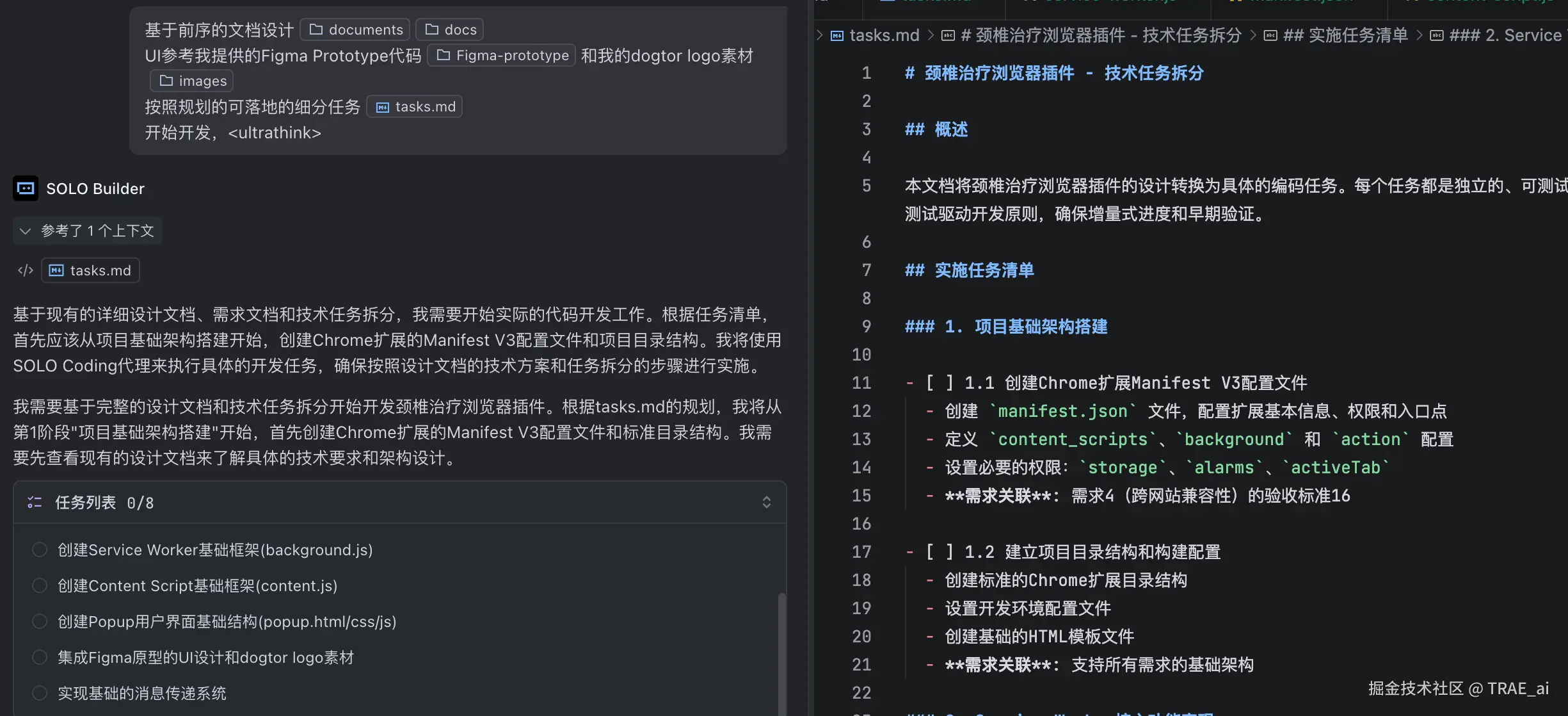Select the ## 实施任务清单 breadcrumb segment
Viewport: 1568px width, 716px height.
coord(1344,35)
